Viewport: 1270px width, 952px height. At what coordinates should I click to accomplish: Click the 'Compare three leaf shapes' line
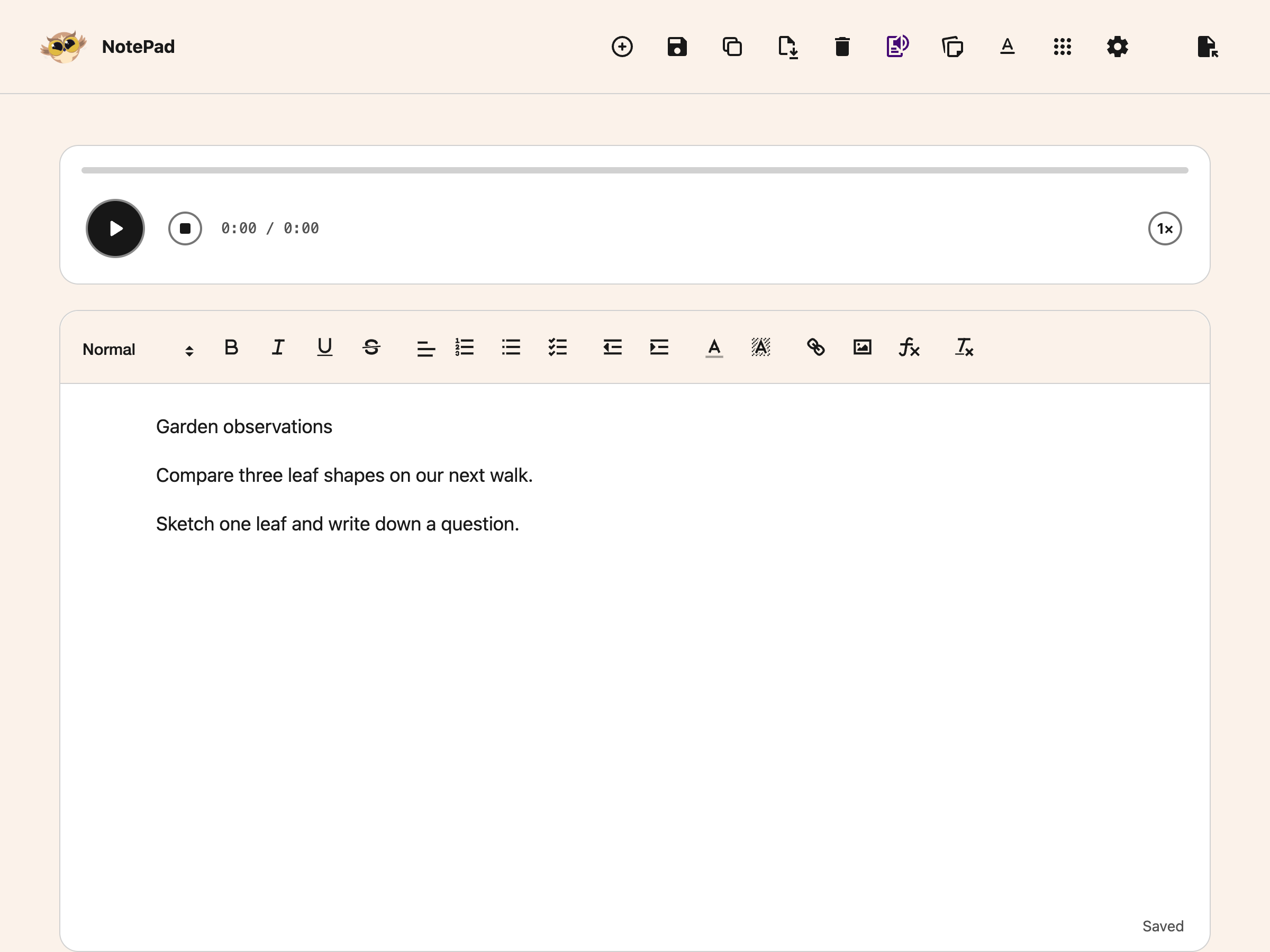click(x=344, y=475)
